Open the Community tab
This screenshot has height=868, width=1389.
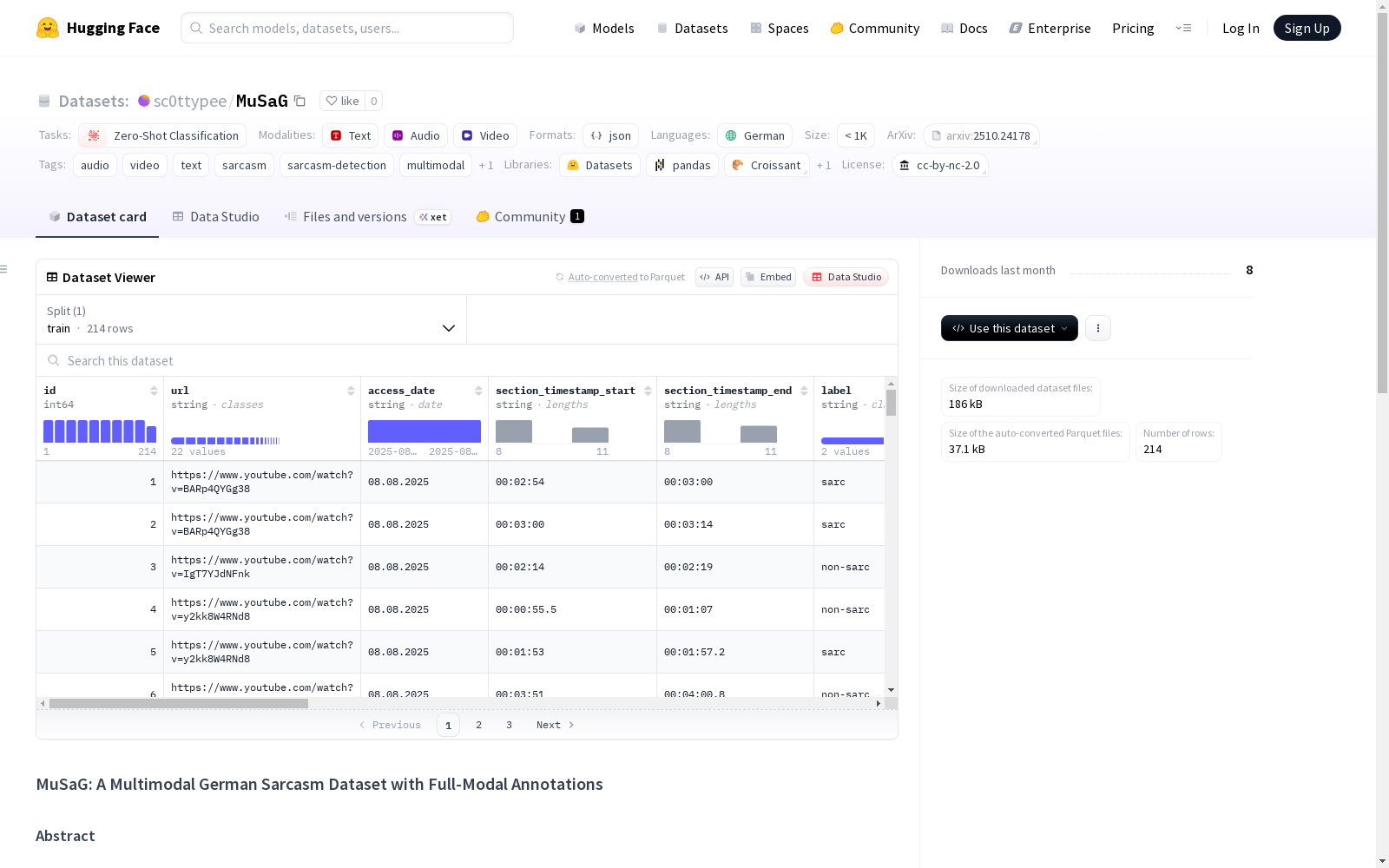530,217
